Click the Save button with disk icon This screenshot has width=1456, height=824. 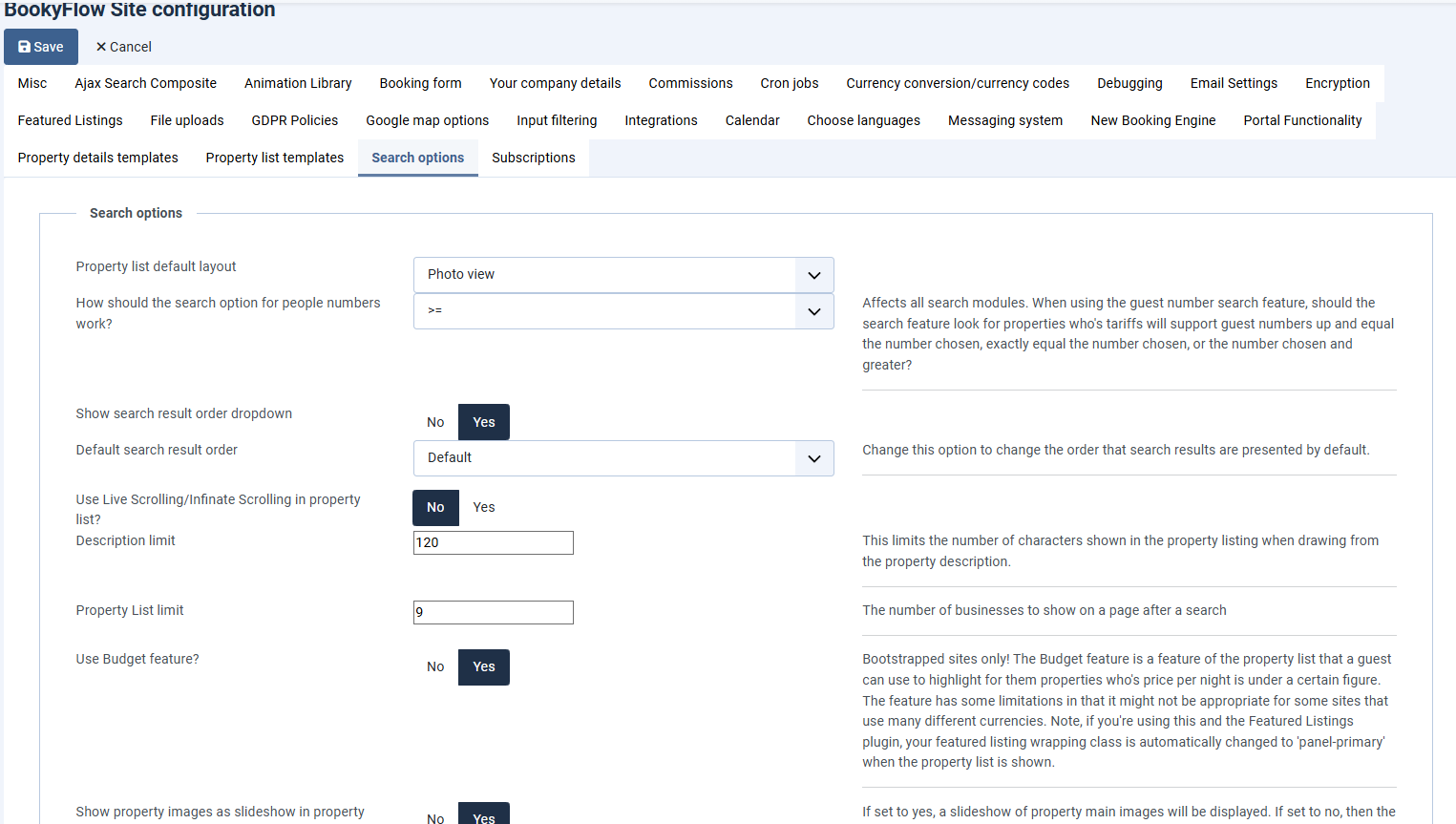(x=41, y=47)
